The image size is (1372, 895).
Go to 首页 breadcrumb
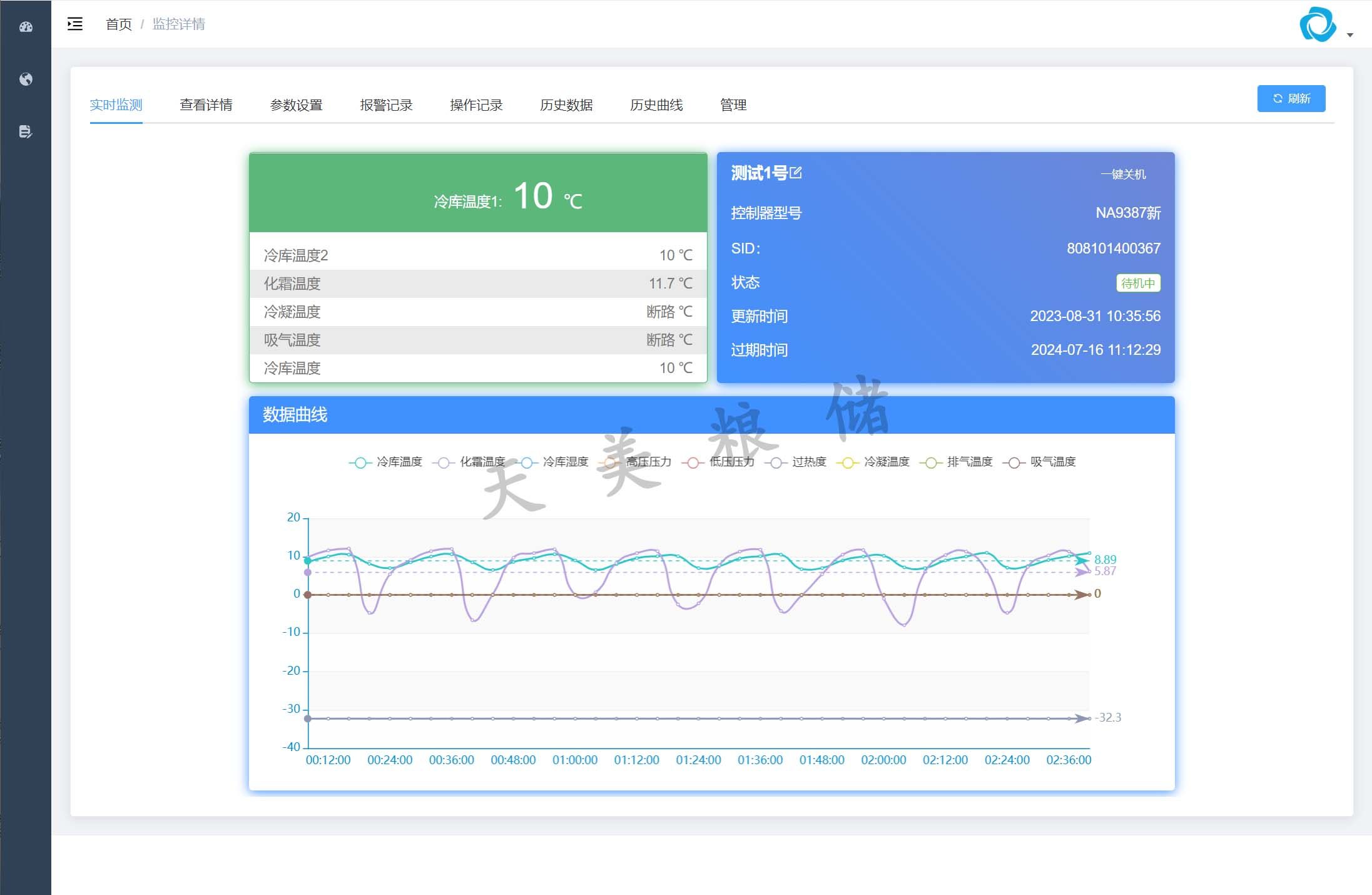(x=119, y=24)
